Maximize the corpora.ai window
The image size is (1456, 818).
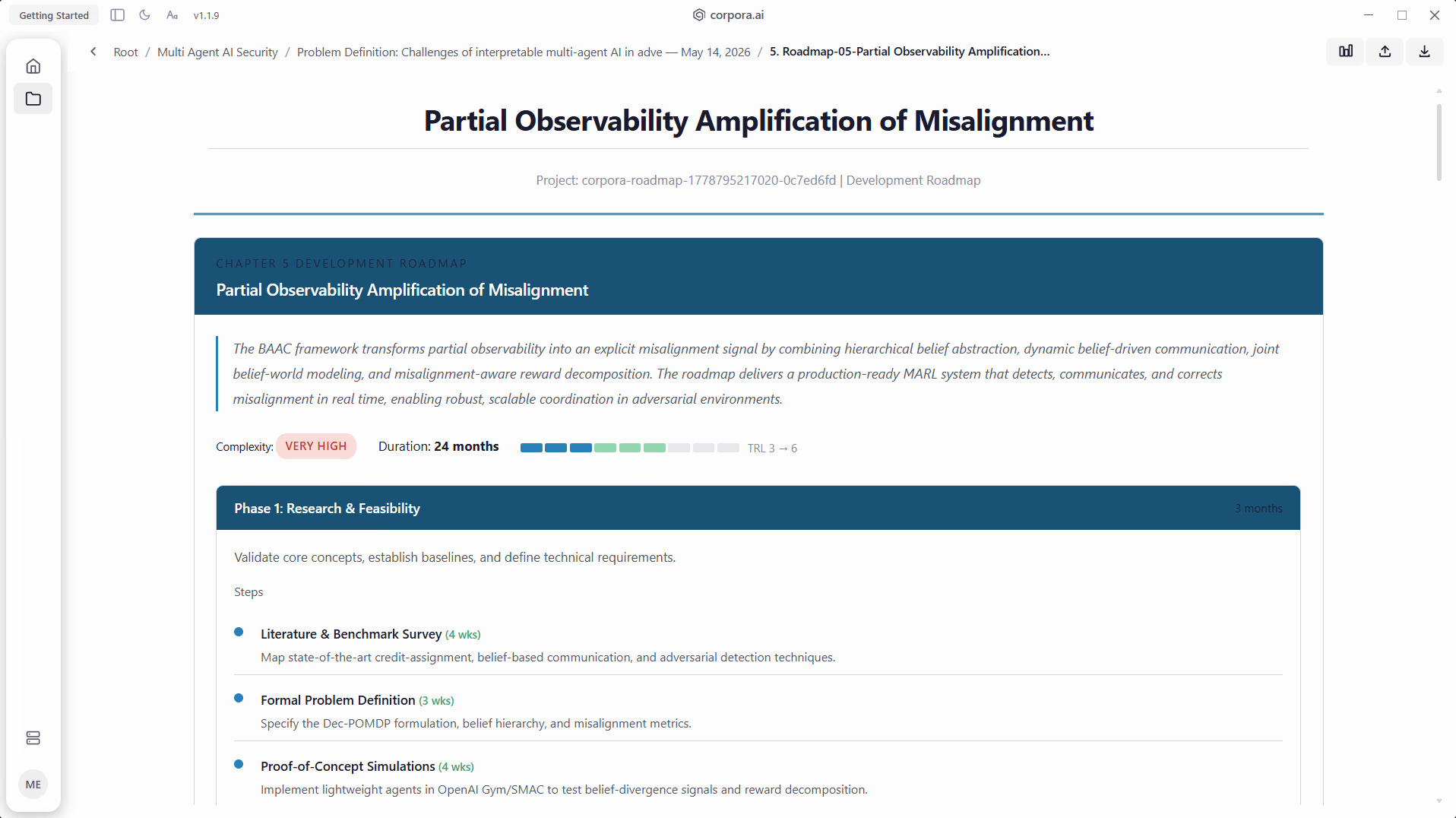pos(1402,15)
